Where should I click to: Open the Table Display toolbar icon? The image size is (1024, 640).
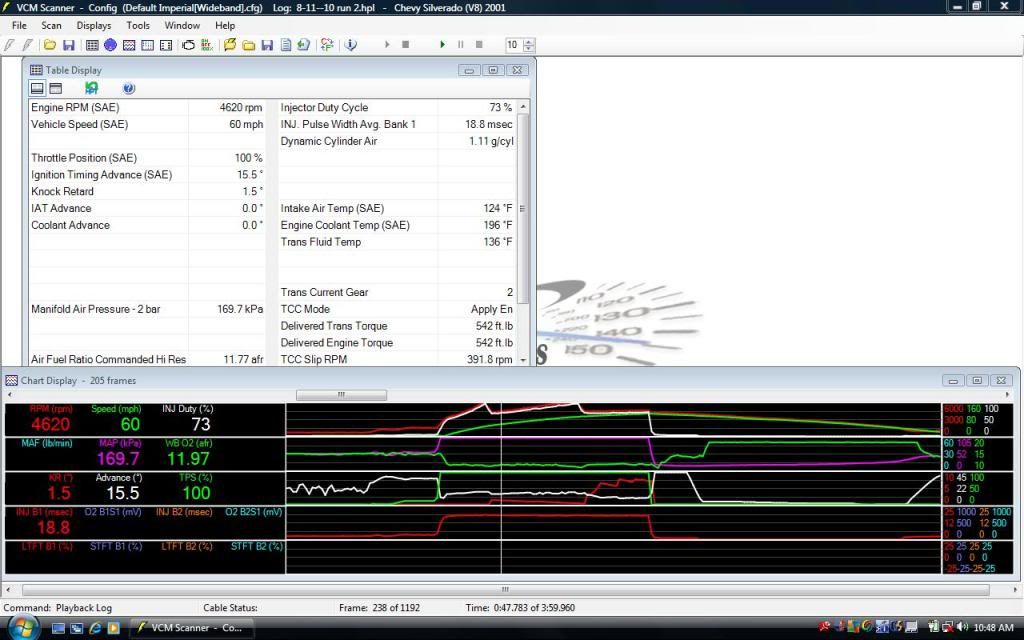pos(92,45)
